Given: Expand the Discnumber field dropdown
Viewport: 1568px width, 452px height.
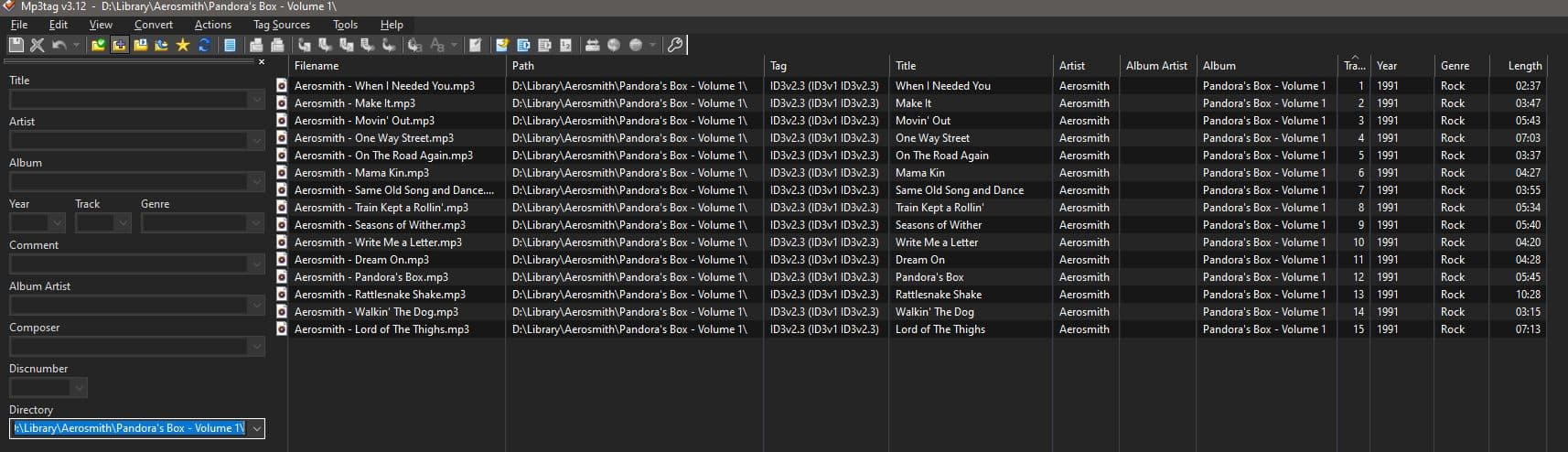Looking at the screenshot, I should (x=79, y=388).
